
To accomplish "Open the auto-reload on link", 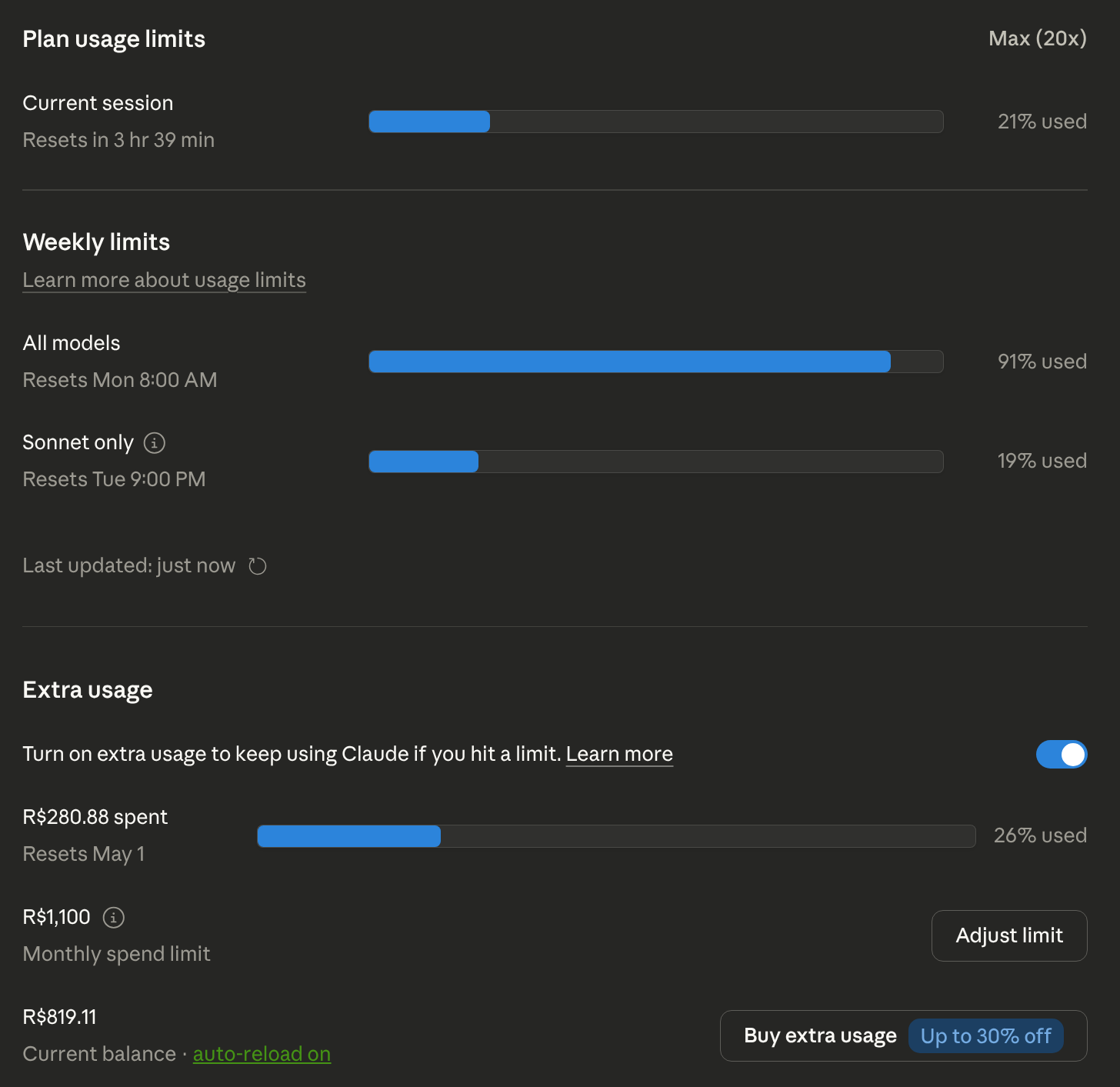I will click(x=262, y=1054).
